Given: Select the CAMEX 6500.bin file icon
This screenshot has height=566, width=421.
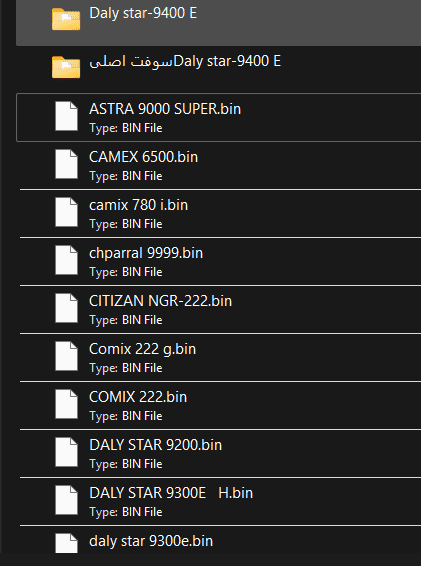Looking at the screenshot, I should click(x=66, y=164).
